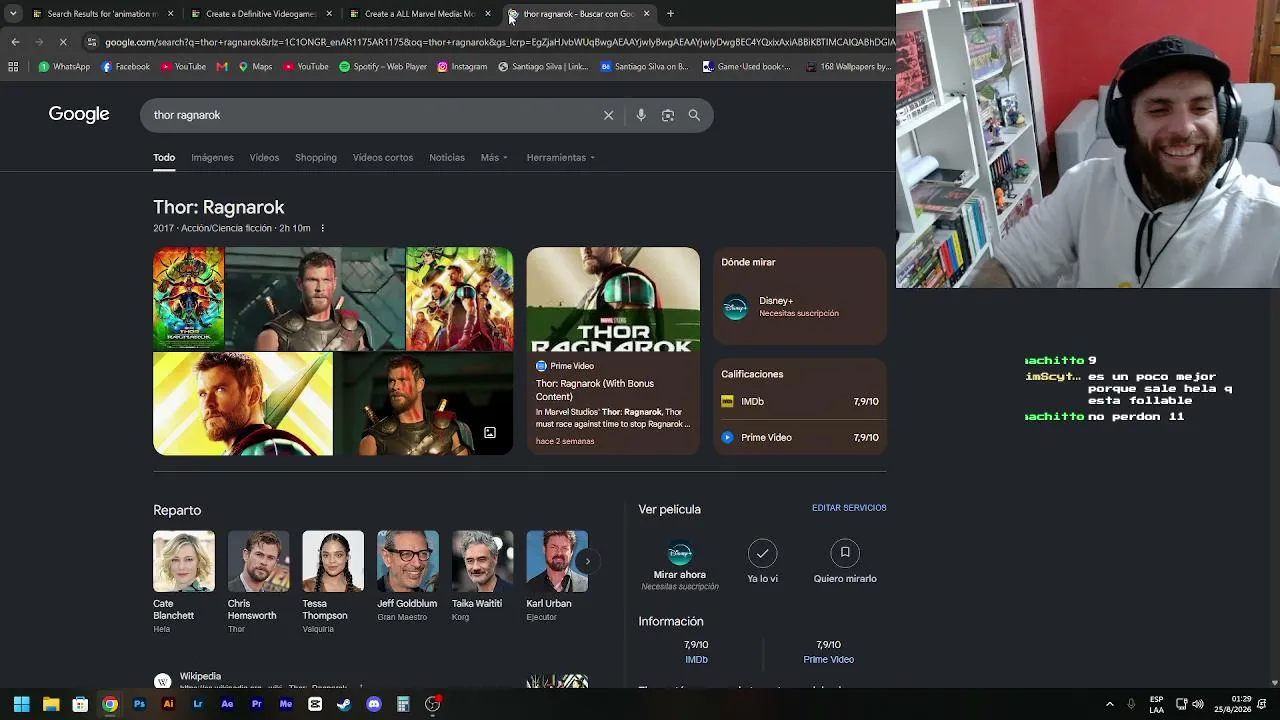The height and width of the screenshot is (720, 1280).
Task: Open the Jeff Goldblum cast photo
Action: point(408,561)
